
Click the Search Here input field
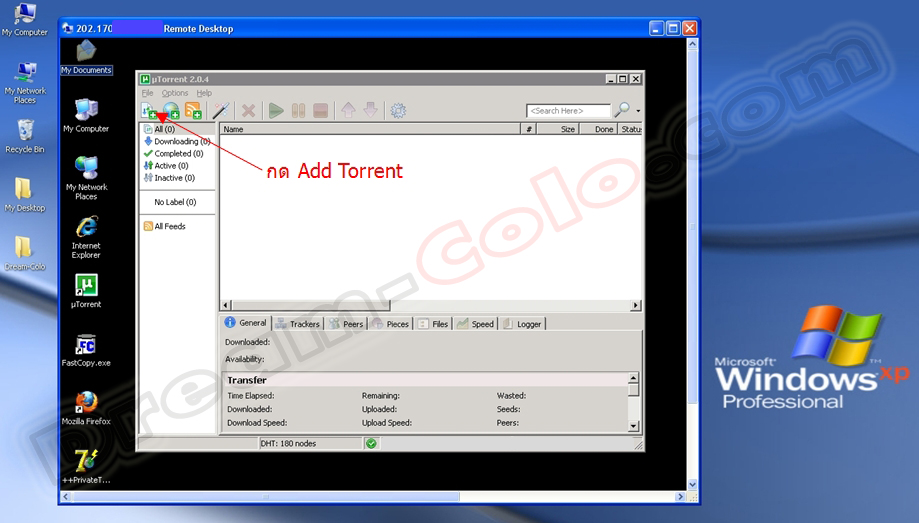point(568,111)
